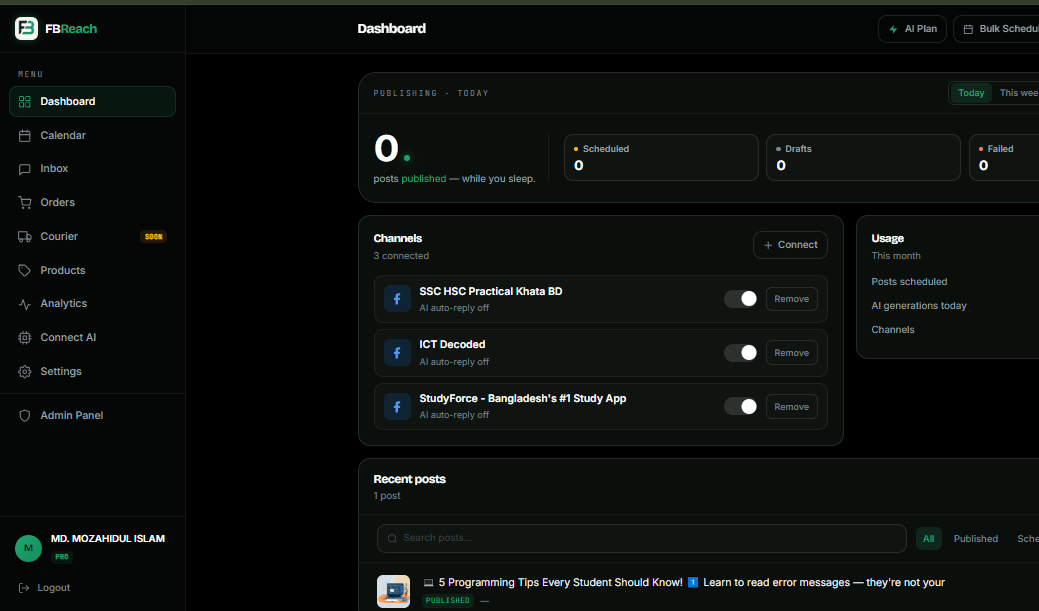Toggle the ICT Decoded channel switch
The width and height of the screenshot is (1039, 611).
[x=741, y=353]
